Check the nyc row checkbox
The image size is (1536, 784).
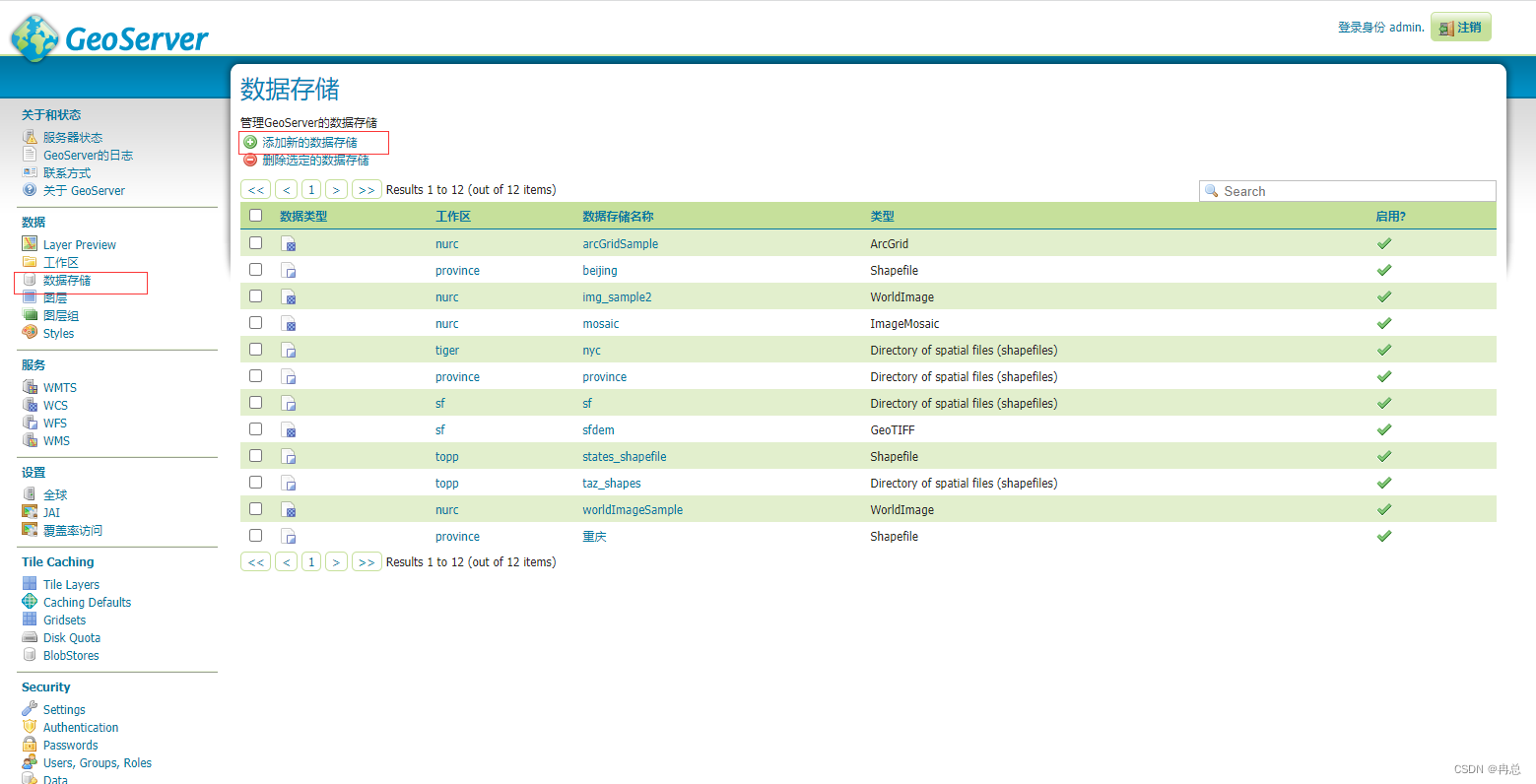click(256, 349)
